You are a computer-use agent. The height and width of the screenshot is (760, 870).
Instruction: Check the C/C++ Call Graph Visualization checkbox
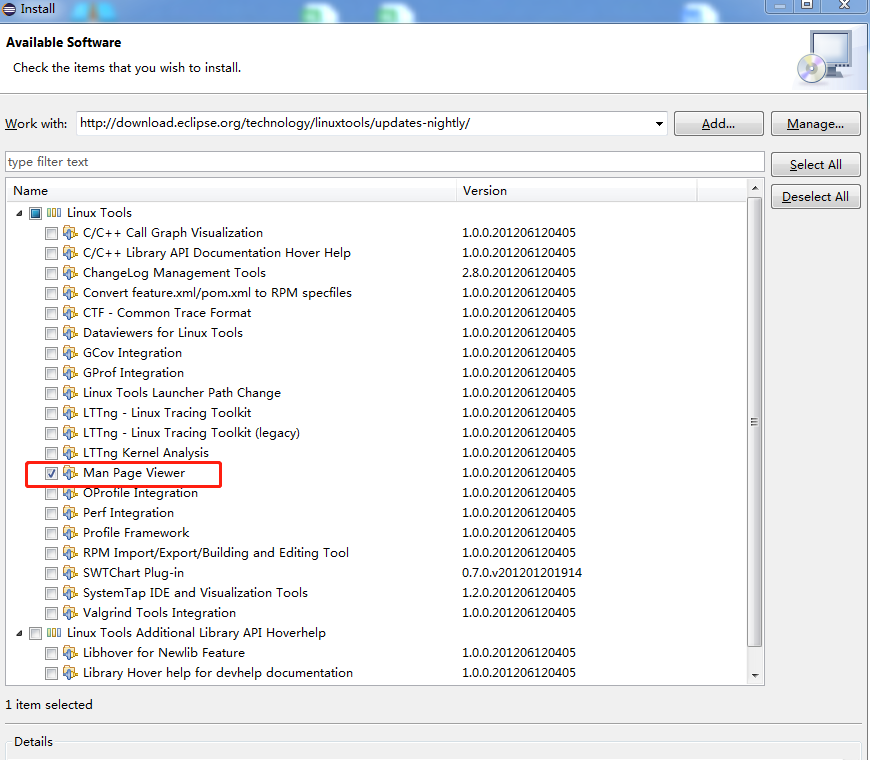point(51,234)
